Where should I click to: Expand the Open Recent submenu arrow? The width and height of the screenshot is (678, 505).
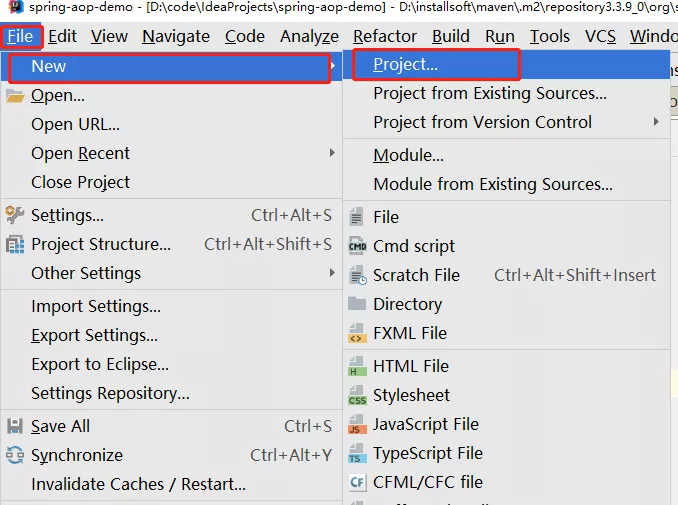(332, 153)
